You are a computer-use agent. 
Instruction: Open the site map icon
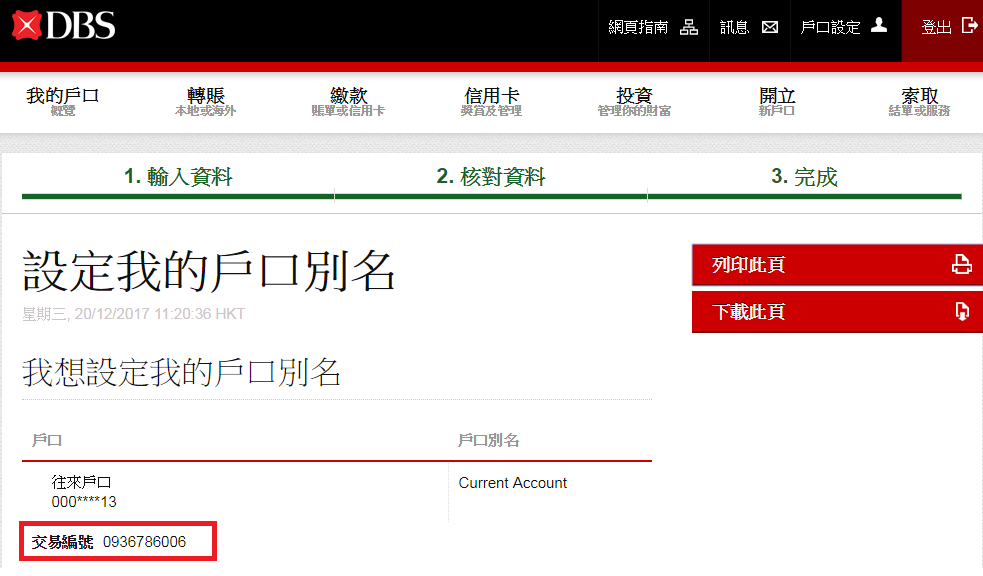[689, 27]
